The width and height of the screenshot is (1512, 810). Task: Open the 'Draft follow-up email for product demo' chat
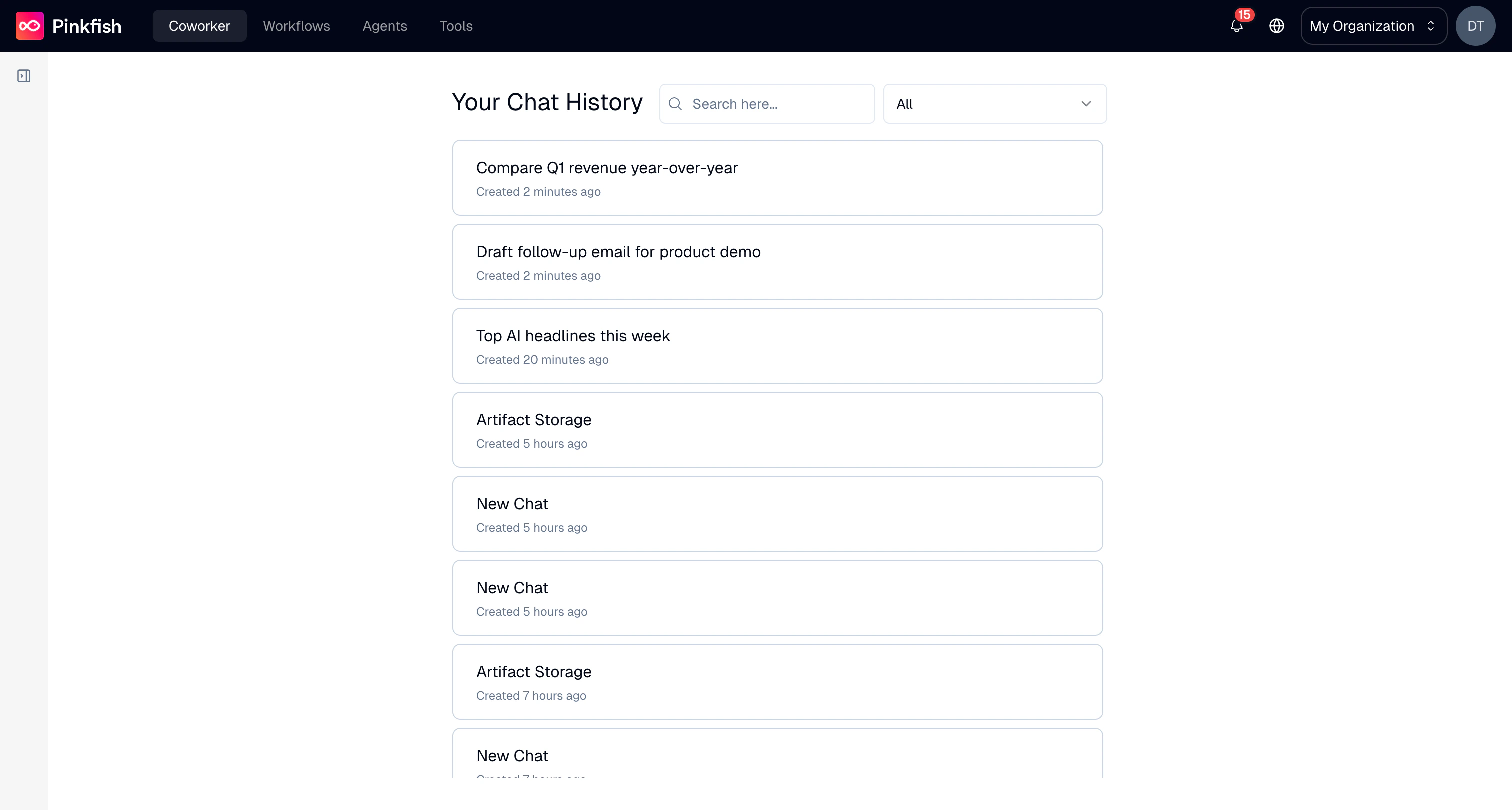pyautogui.click(x=777, y=262)
